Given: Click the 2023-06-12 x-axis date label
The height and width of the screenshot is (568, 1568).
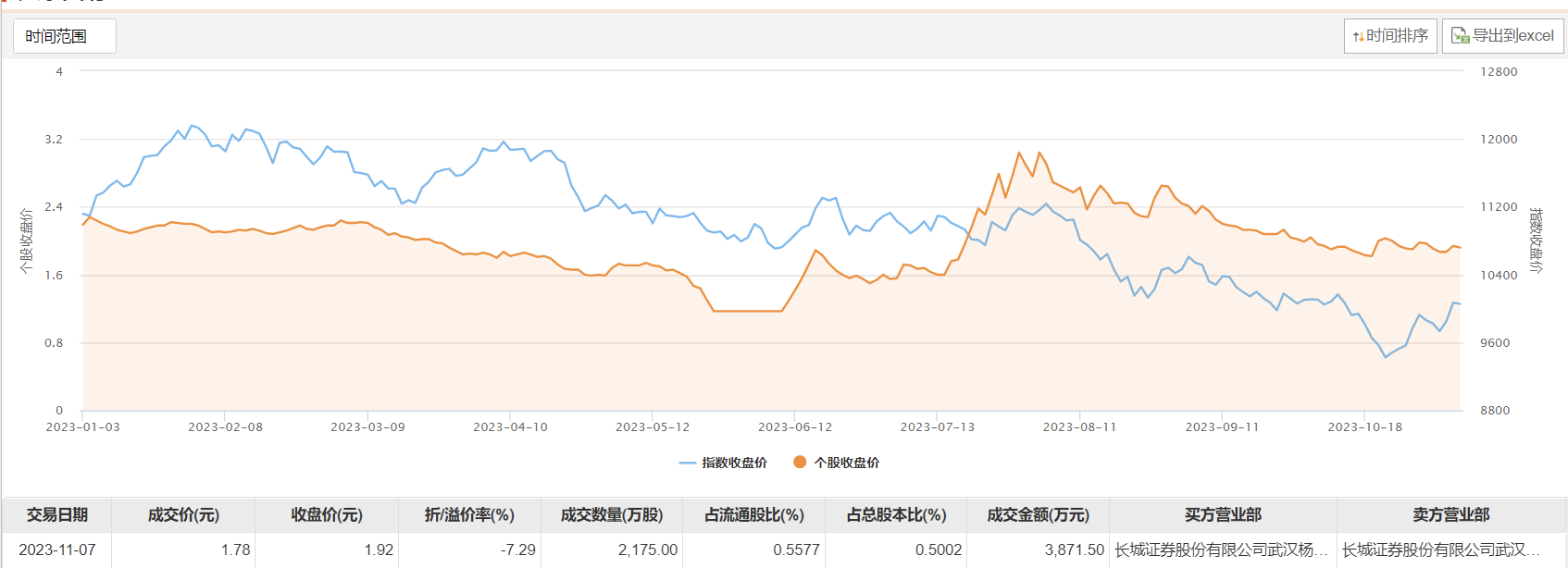Looking at the screenshot, I should coord(794,427).
